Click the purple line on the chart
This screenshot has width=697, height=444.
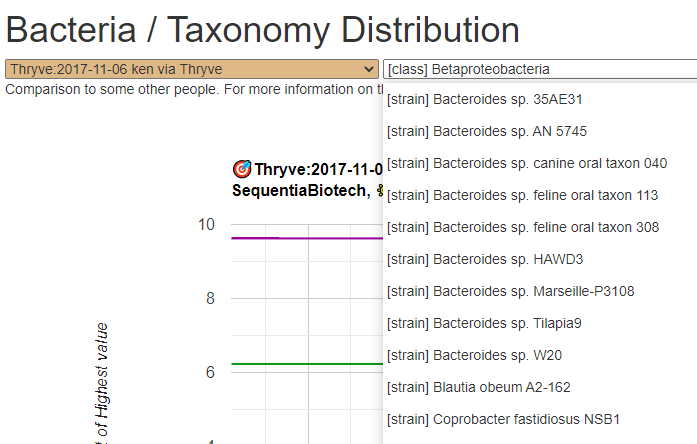[x=300, y=238]
